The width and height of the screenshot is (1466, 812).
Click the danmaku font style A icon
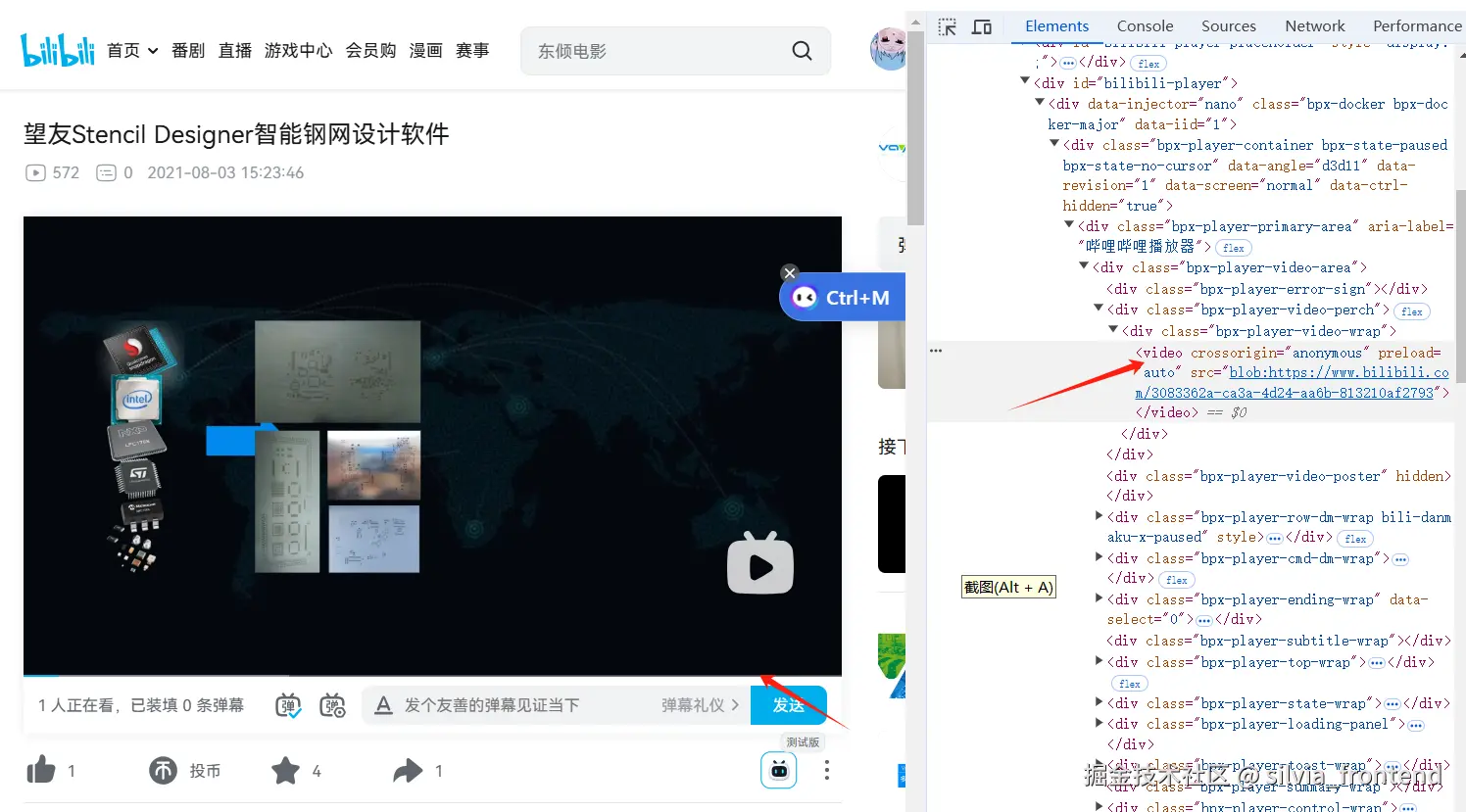pyautogui.click(x=384, y=705)
